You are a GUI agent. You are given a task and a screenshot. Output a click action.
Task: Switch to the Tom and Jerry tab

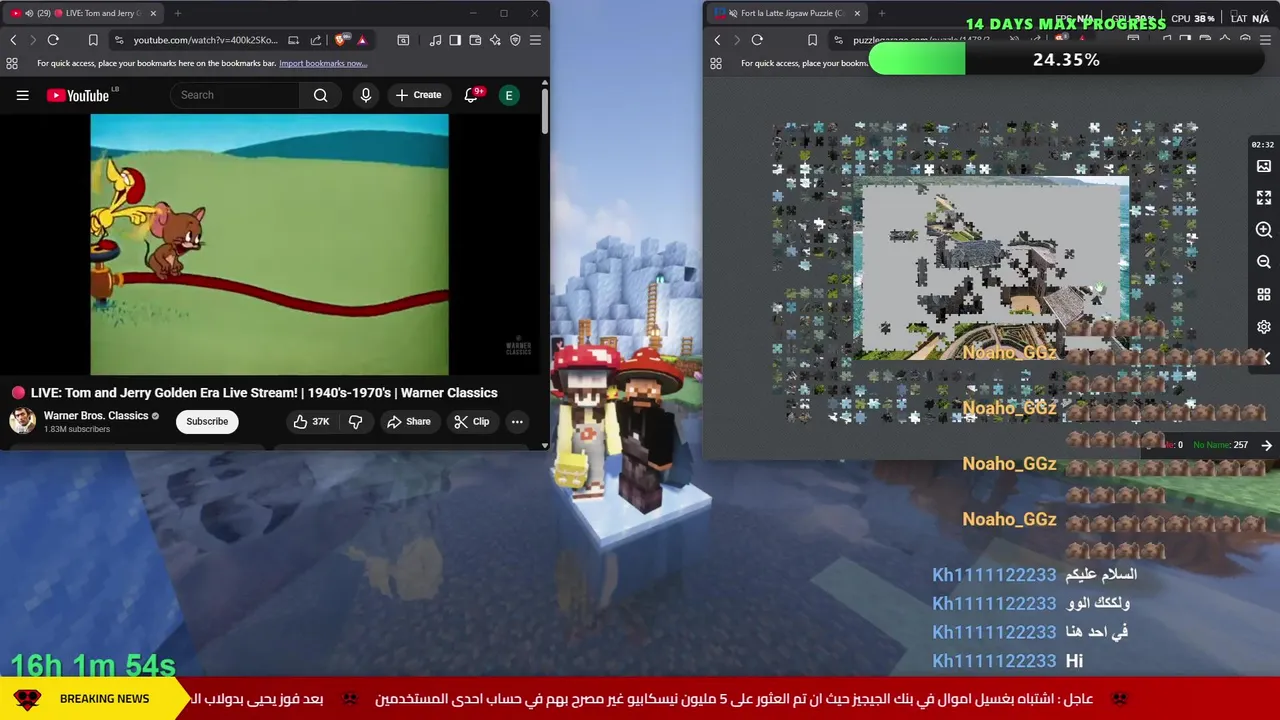(83, 13)
